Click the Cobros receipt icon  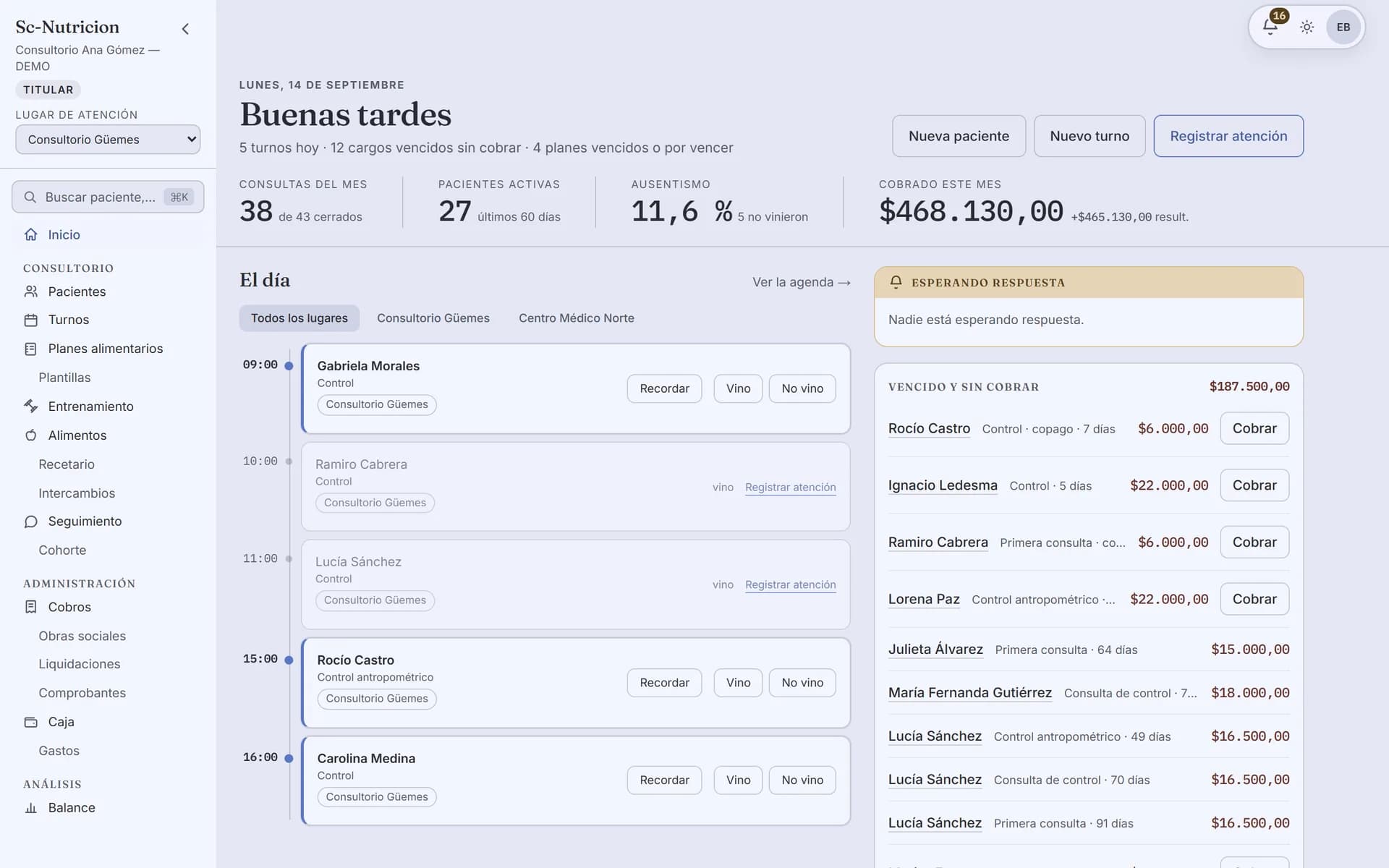tap(30, 607)
